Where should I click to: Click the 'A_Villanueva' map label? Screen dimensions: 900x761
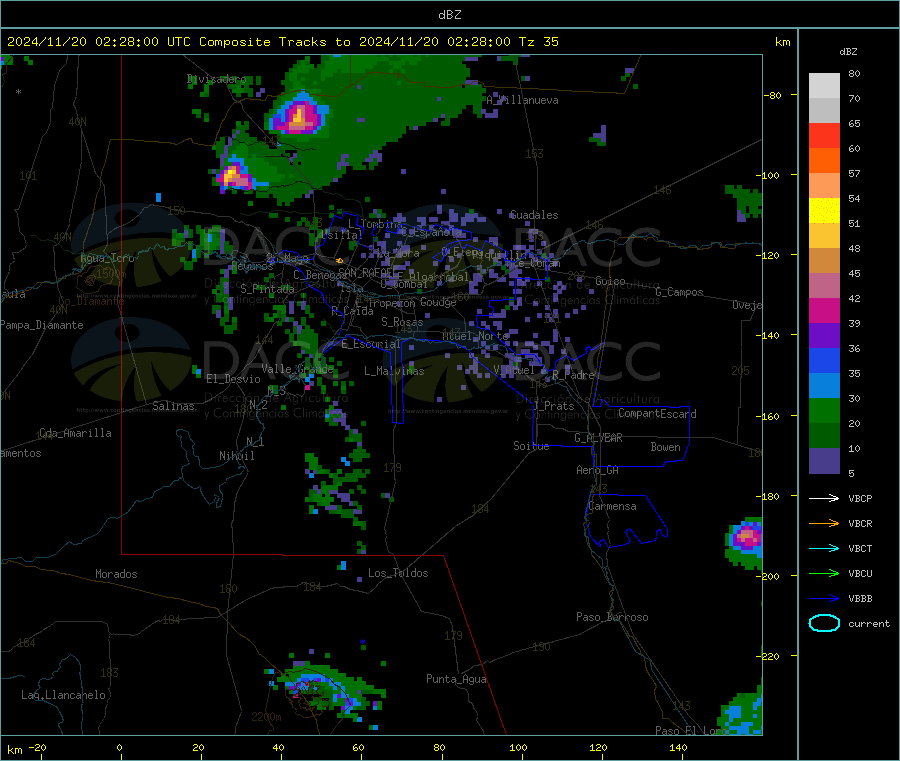tap(522, 100)
